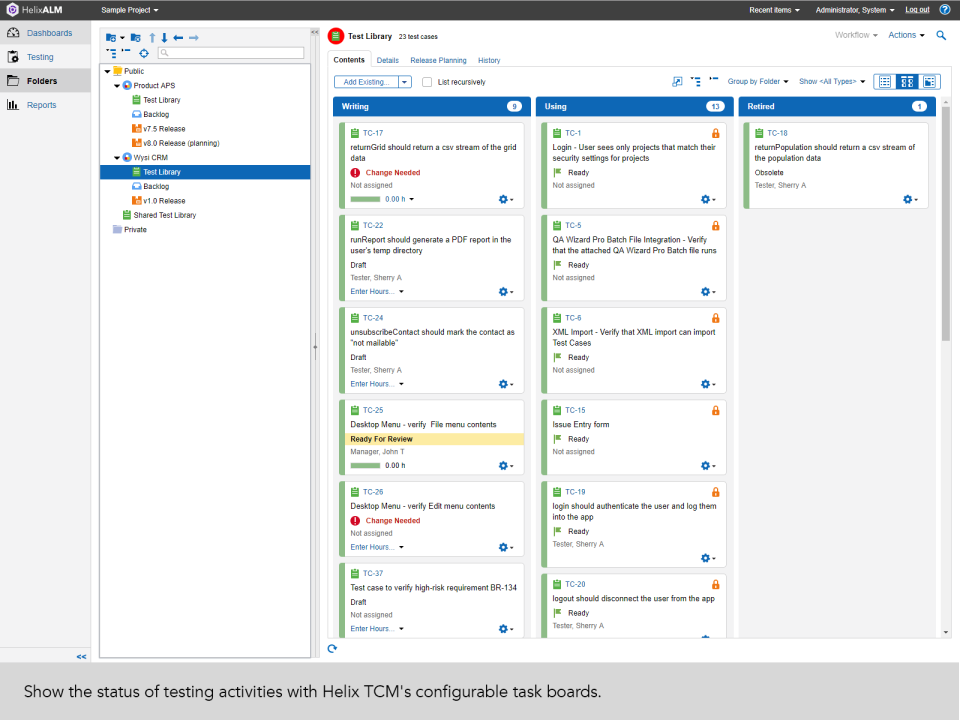Open the help question mark icon
Image resolution: width=960 pixels, height=720 pixels.
click(x=945, y=10)
